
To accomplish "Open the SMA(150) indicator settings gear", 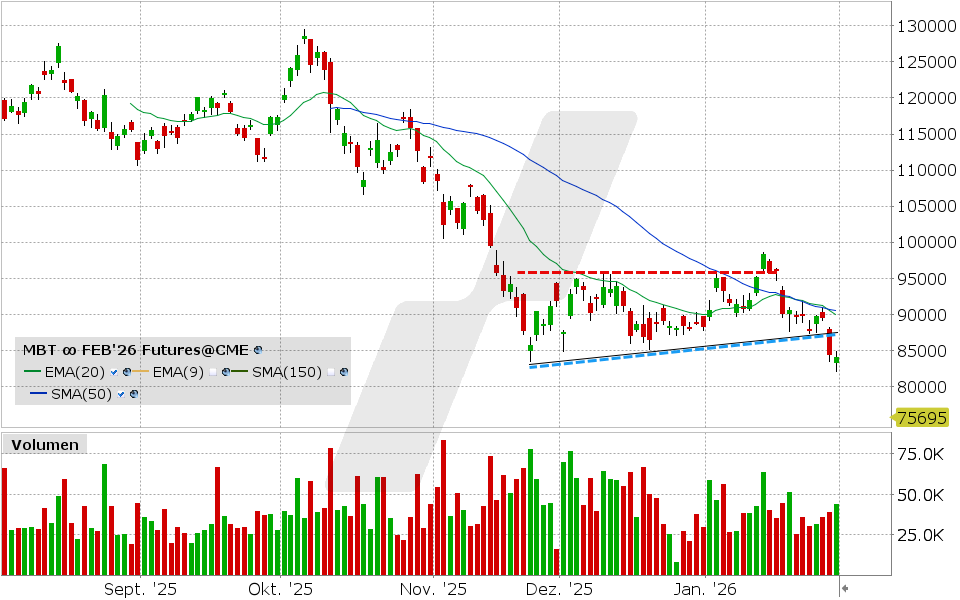I will tap(344, 371).
